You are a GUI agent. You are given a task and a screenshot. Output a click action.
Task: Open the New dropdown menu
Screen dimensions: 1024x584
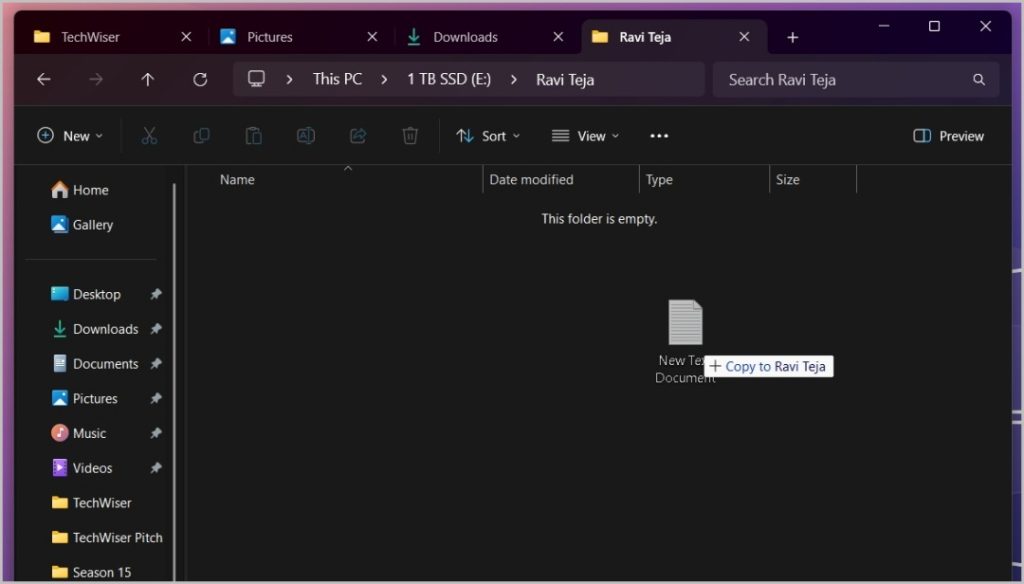[70, 136]
